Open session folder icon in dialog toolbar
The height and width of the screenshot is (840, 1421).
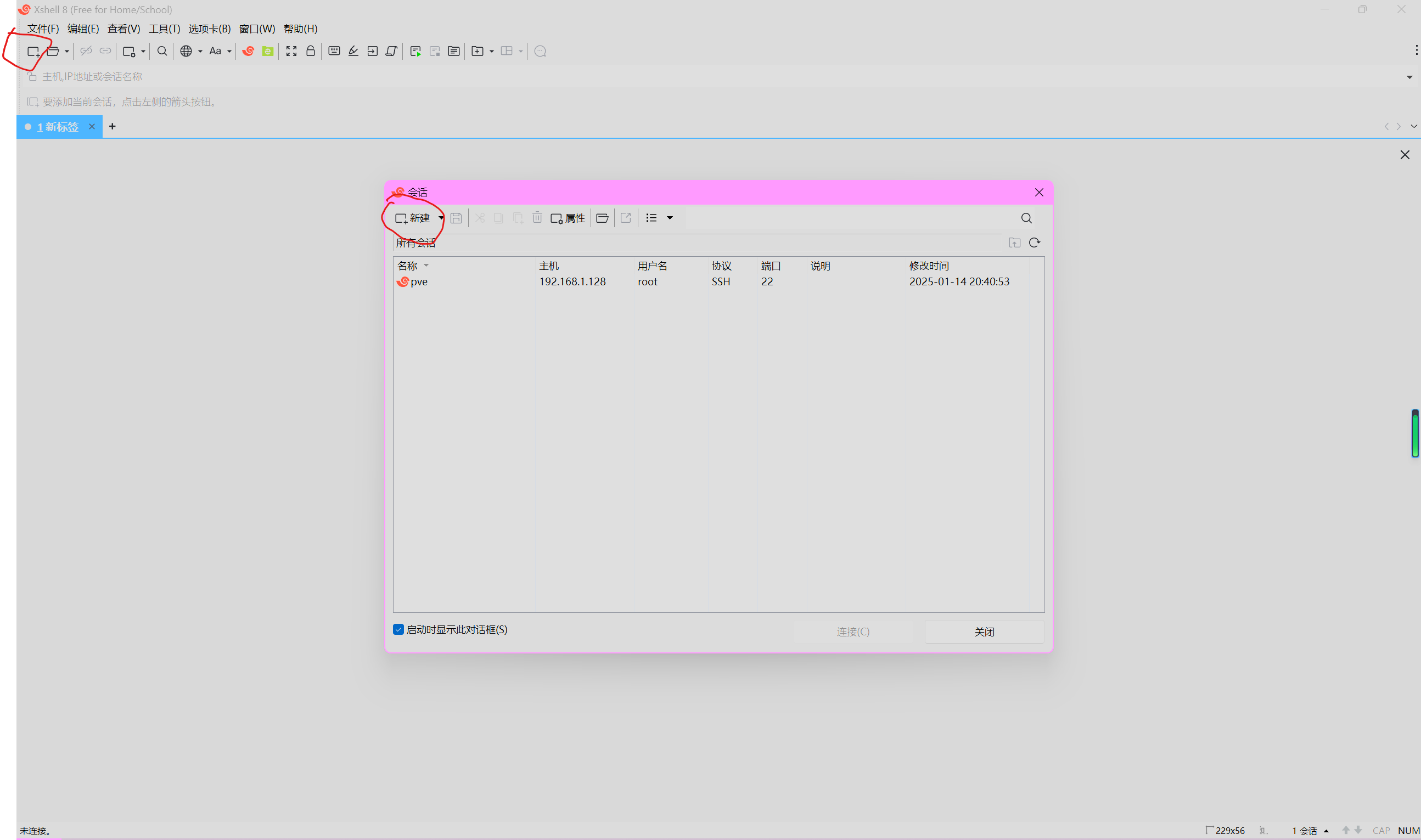[x=602, y=218]
